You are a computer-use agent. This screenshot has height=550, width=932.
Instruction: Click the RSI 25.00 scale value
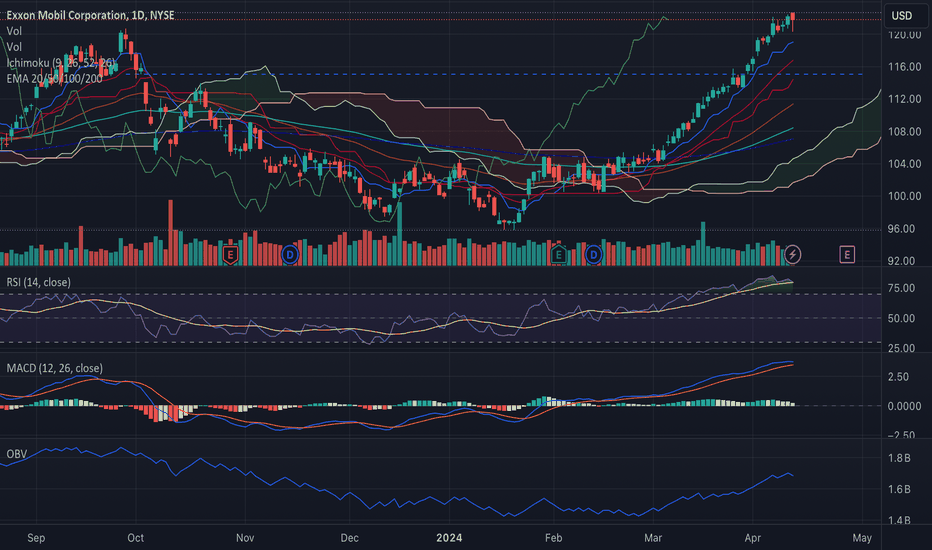click(x=901, y=348)
